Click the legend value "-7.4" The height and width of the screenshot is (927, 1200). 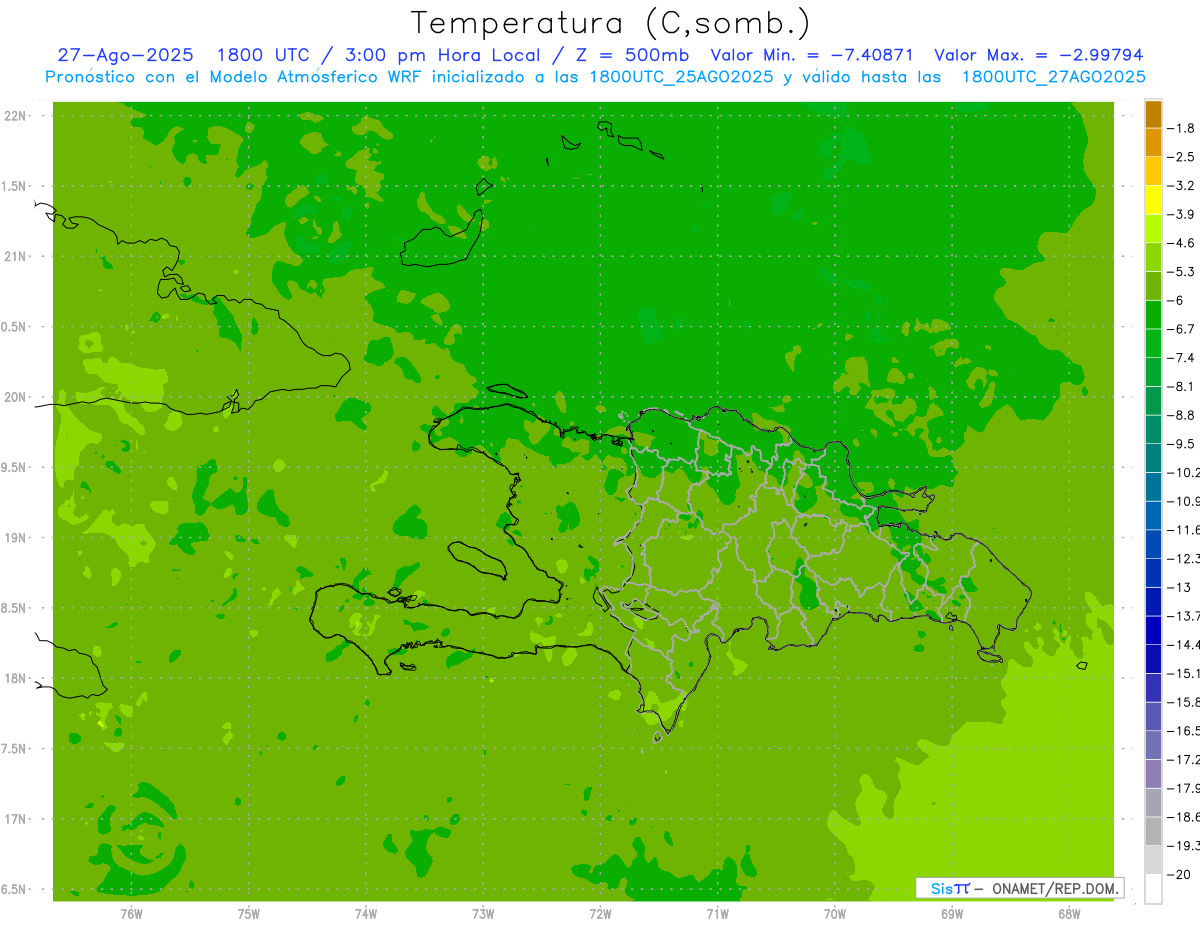tap(1182, 358)
